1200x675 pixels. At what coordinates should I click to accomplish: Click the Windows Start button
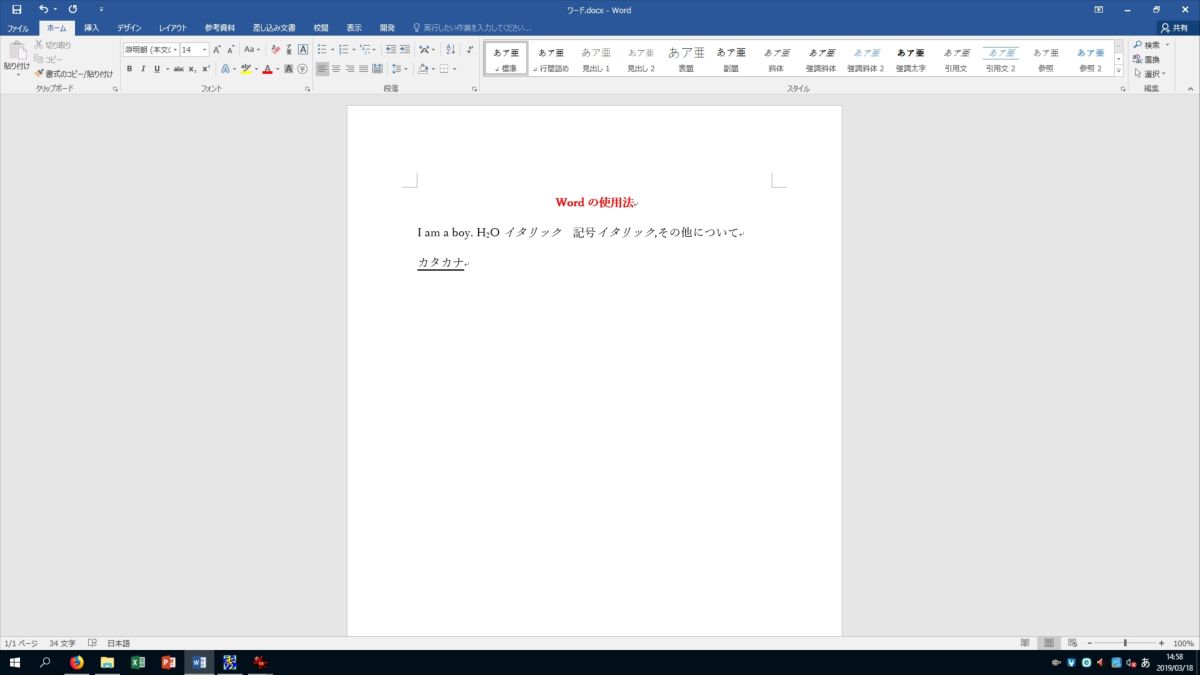(x=15, y=662)
